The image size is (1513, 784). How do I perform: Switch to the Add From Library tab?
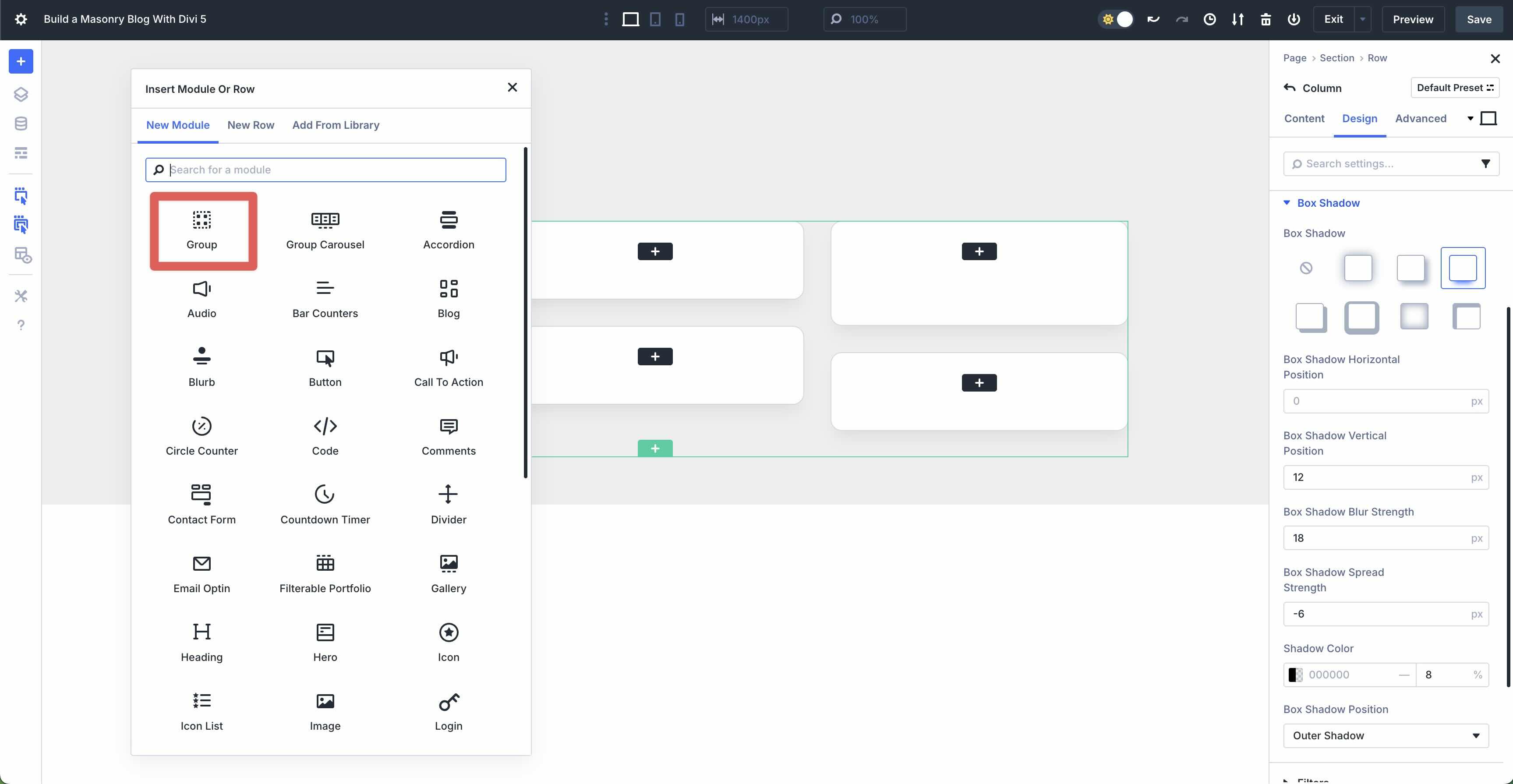point(336,124)
